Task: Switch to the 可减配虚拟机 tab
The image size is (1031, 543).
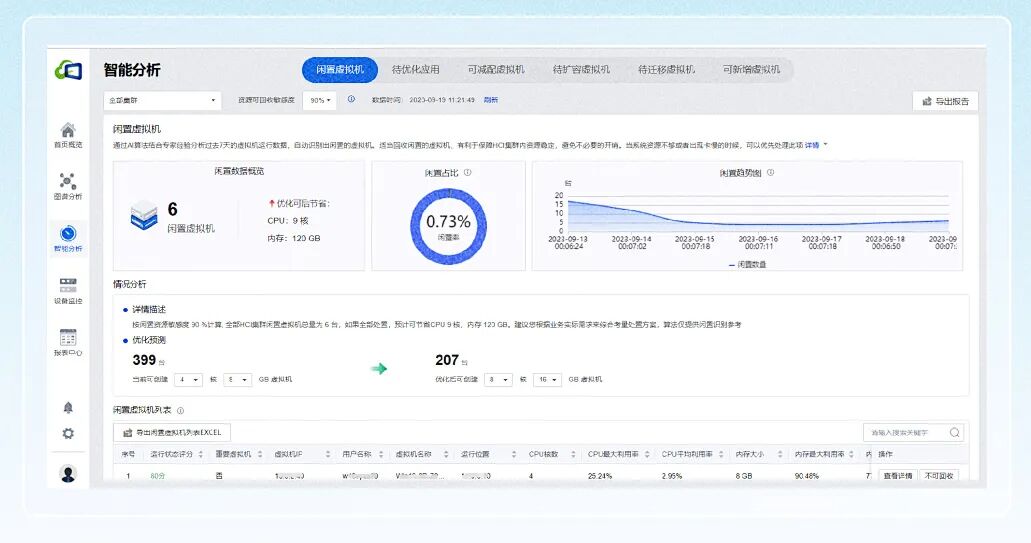Action: (x=496, y=70)
